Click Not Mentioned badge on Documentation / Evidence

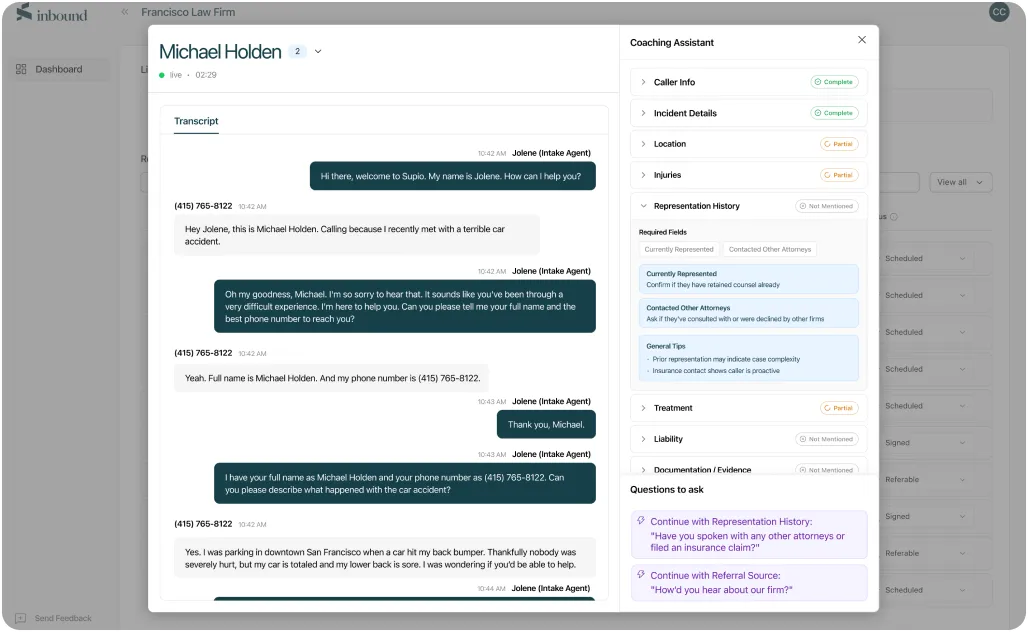click(x=826, y=469)
